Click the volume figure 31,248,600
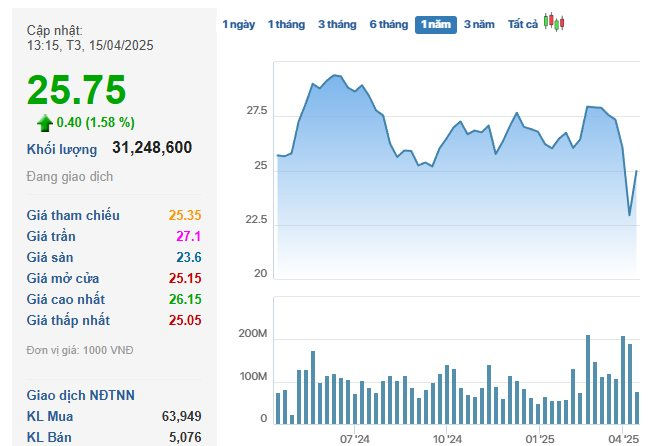The height and width of the screenshot is (446, 653). [x=152, y=148]
